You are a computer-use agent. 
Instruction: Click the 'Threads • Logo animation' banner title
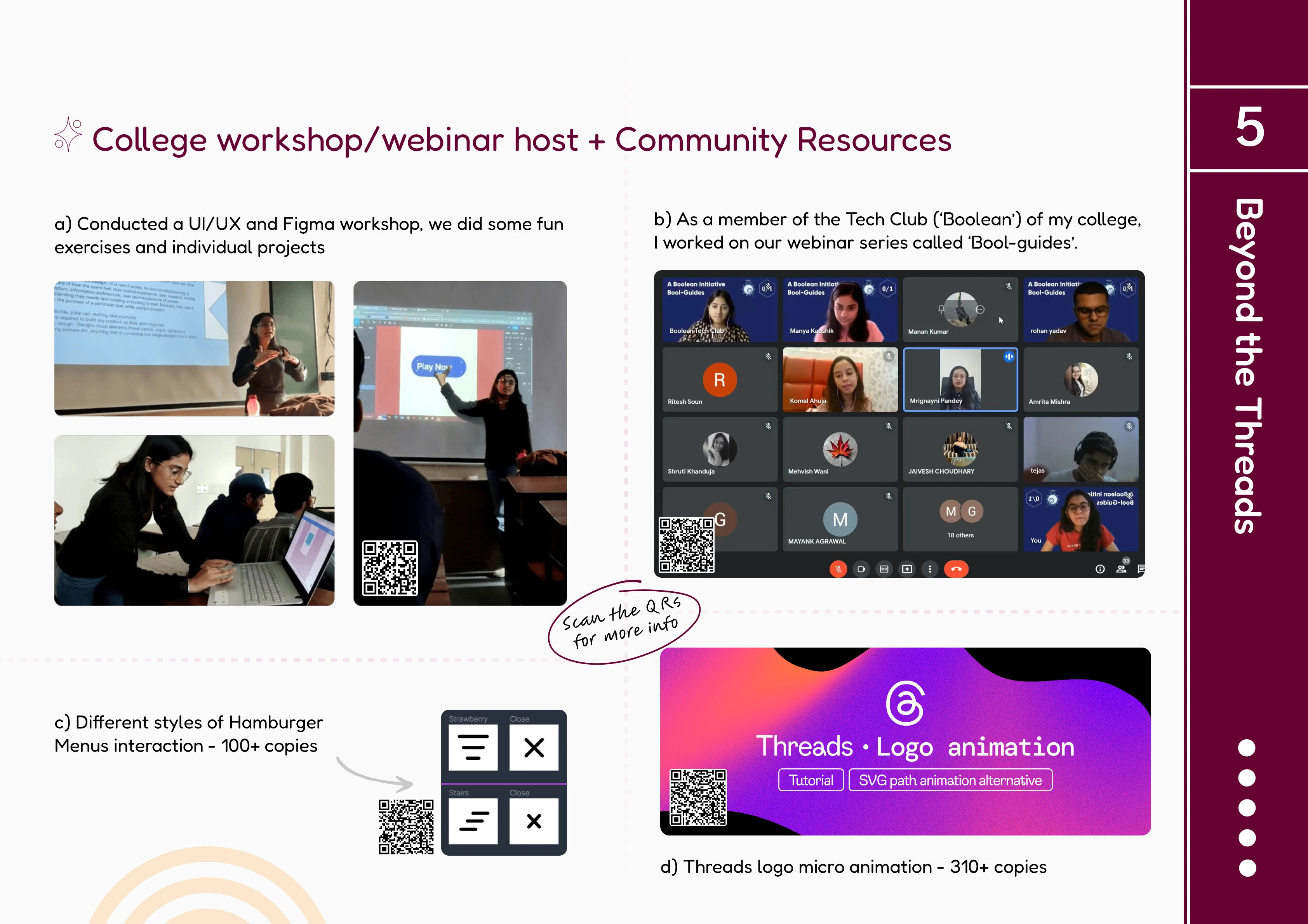(915, 746)
